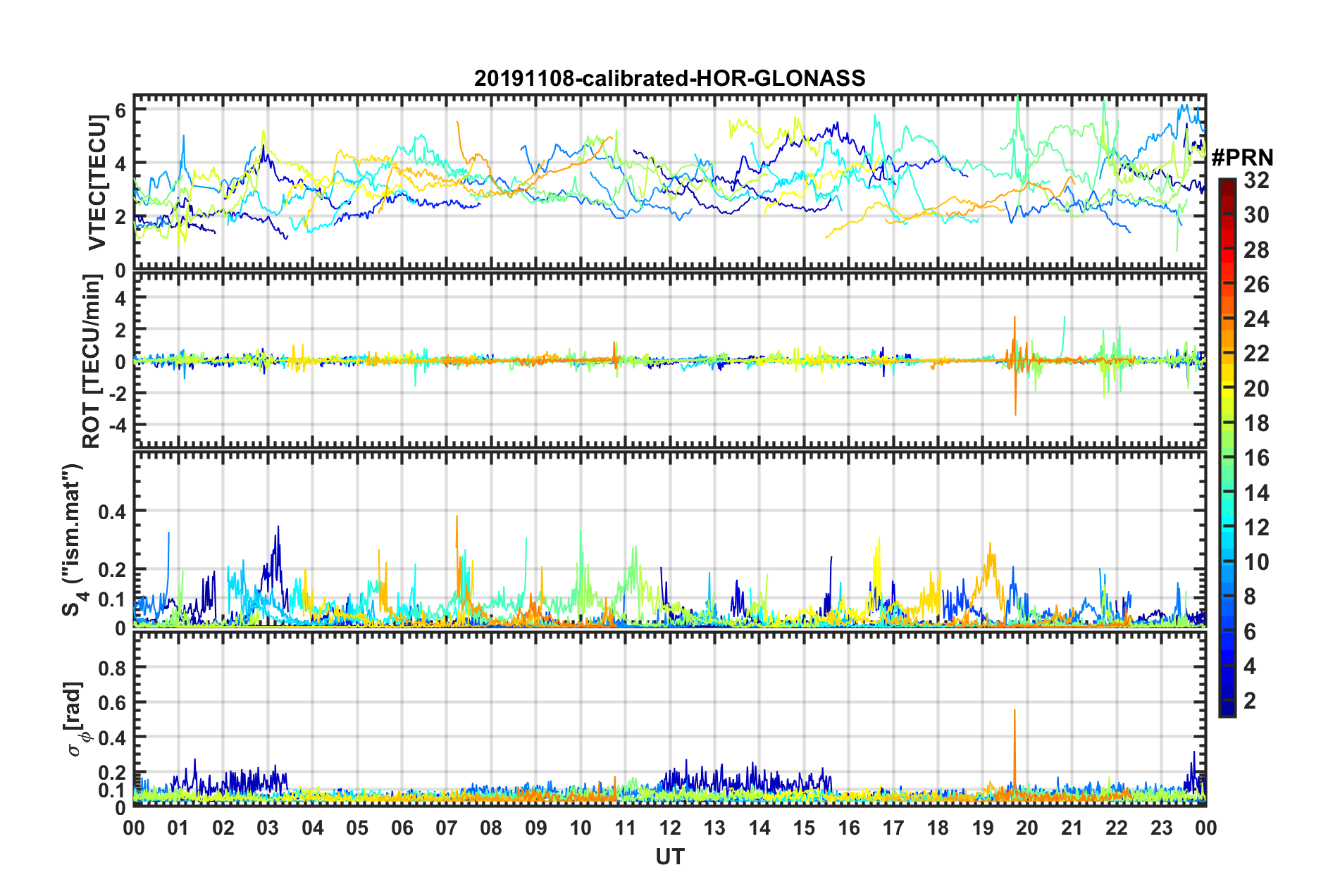This screenshot has height=896, width=1340.
Task: Select colorbar tick label 14
Action: coord(1256,493)
